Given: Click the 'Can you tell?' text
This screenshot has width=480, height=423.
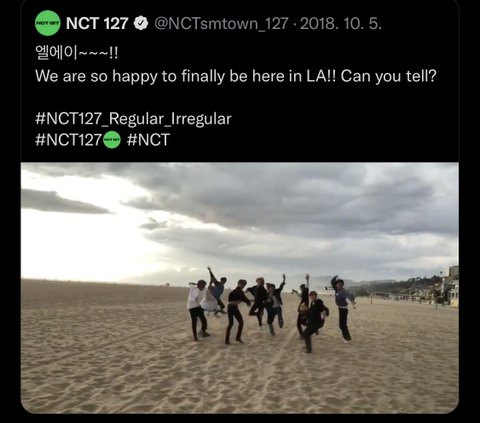Looking at the screenshot, I should coord(388,76).
